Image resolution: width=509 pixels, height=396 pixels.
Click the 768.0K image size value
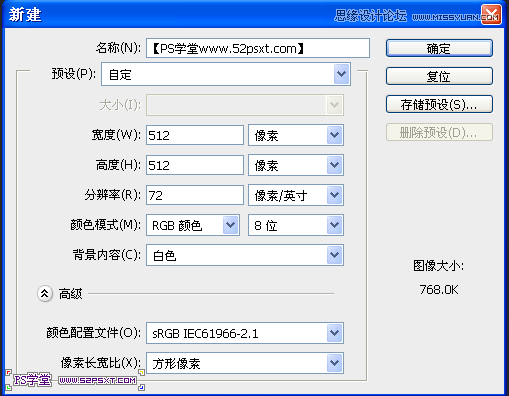439,290
